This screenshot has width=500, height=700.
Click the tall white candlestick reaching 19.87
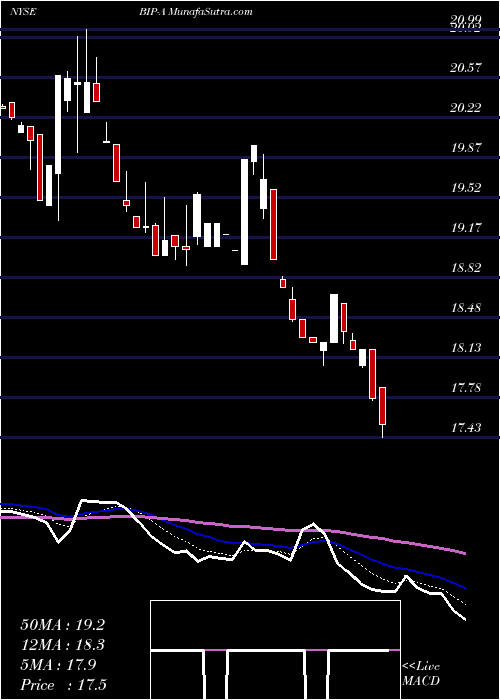244,212
